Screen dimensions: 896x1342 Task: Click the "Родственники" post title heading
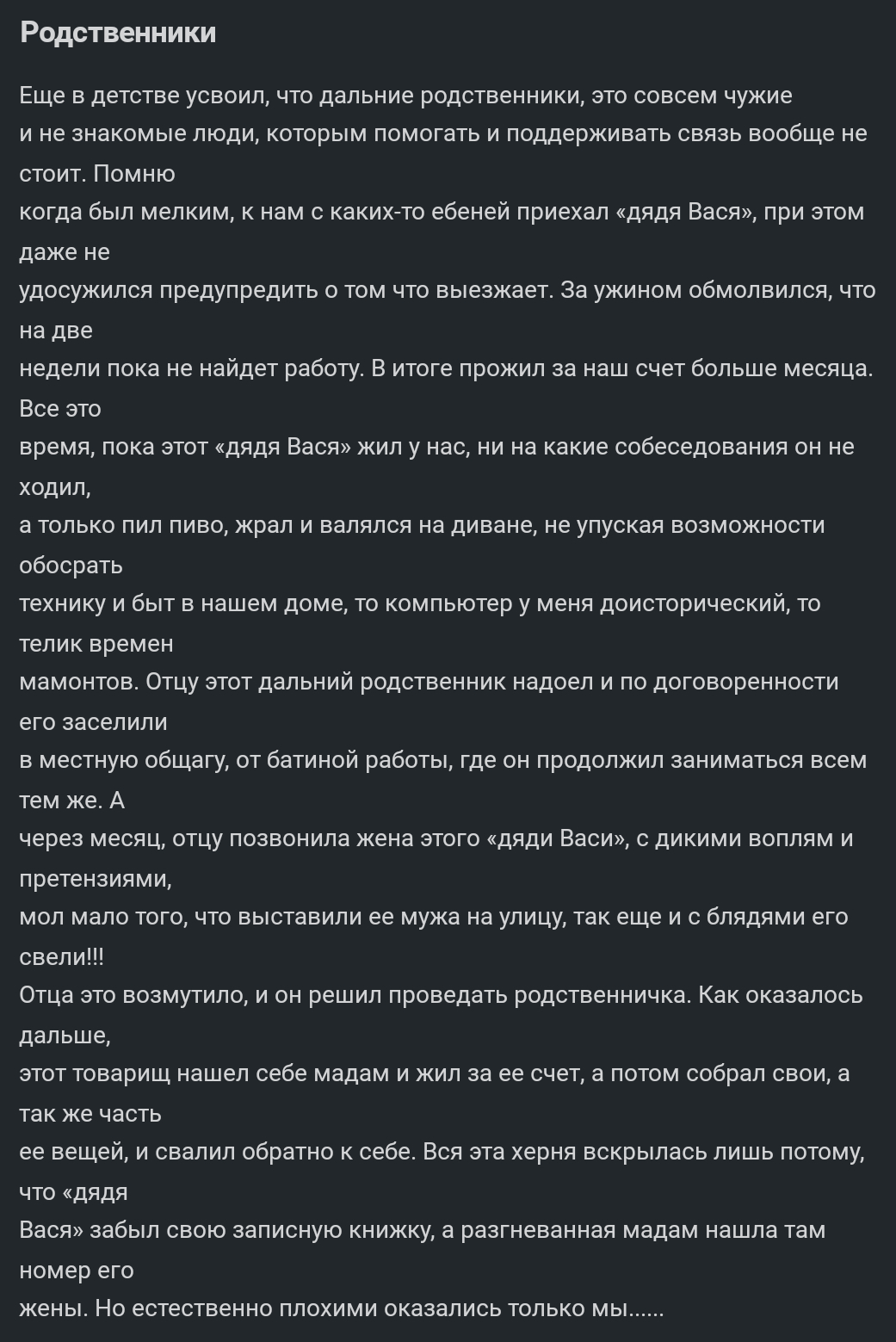pyautogui.click(x=118, y=33)
